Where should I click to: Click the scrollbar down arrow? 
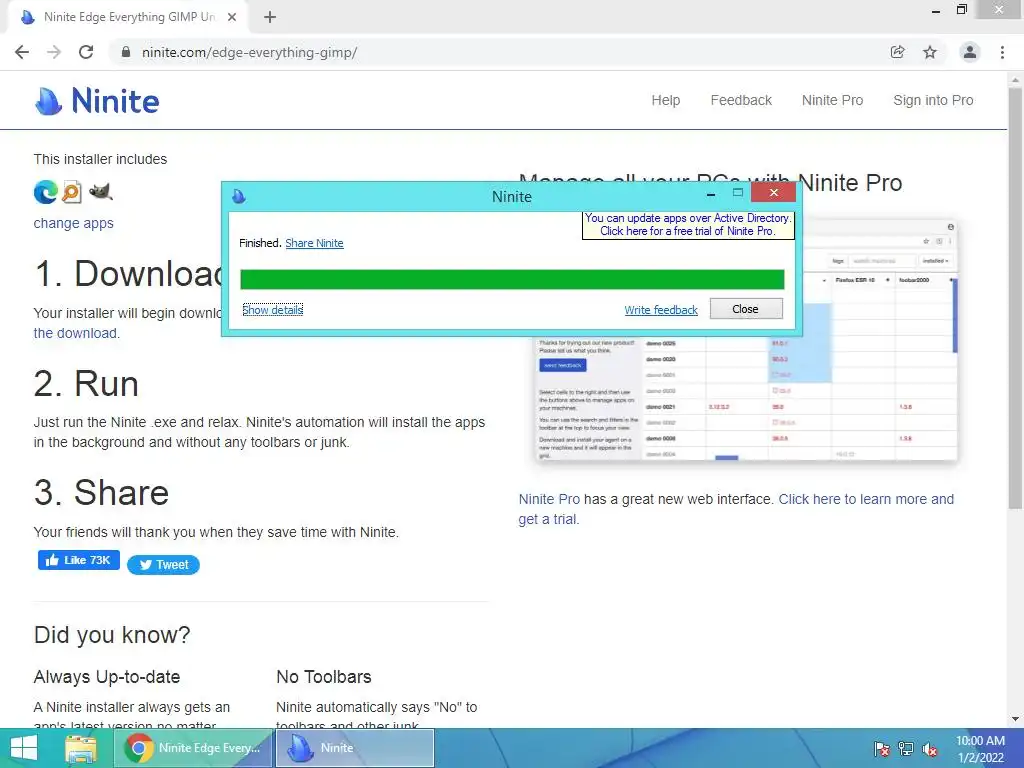1015,720
